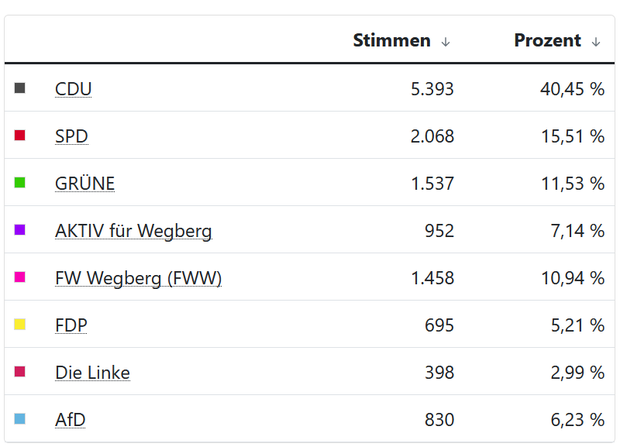Image resolution: width=620 pixels, height=447 pixels.
Task: Click the magenta FW Wegberg color square
Action: click(x=20, y=277)
